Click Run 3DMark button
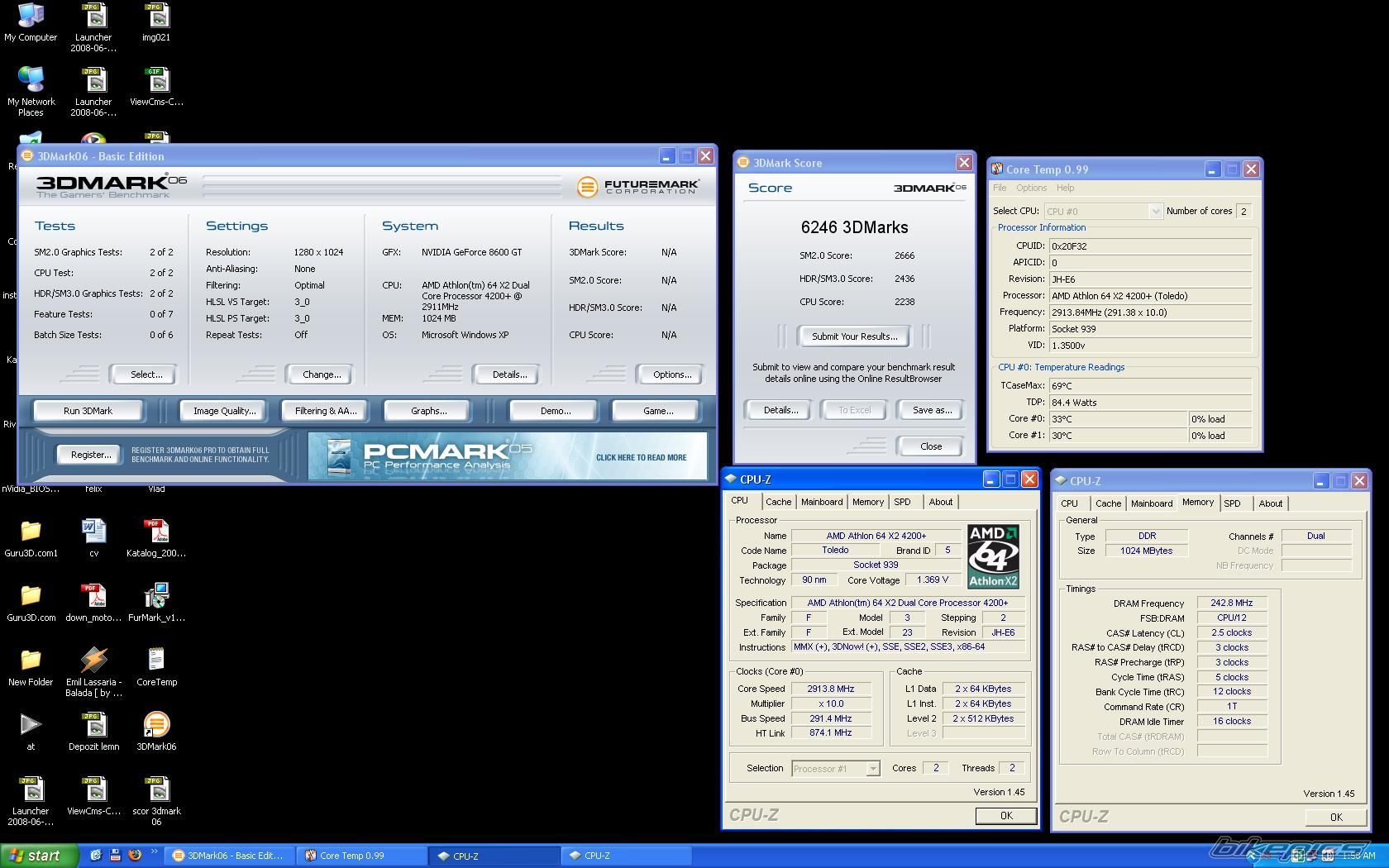 pyautogui.click(x=88, y=411)
